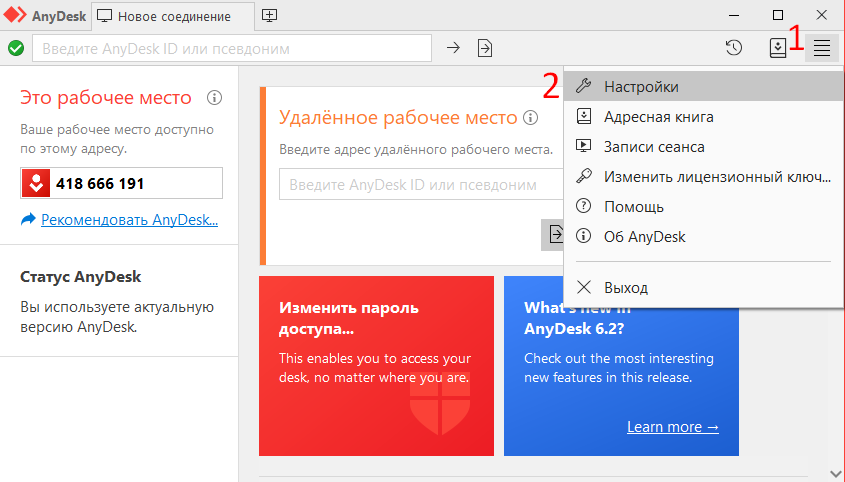This screenshot has width=845, height=482.
Task: Open Помощь from the menu
Action: point(633,207)
